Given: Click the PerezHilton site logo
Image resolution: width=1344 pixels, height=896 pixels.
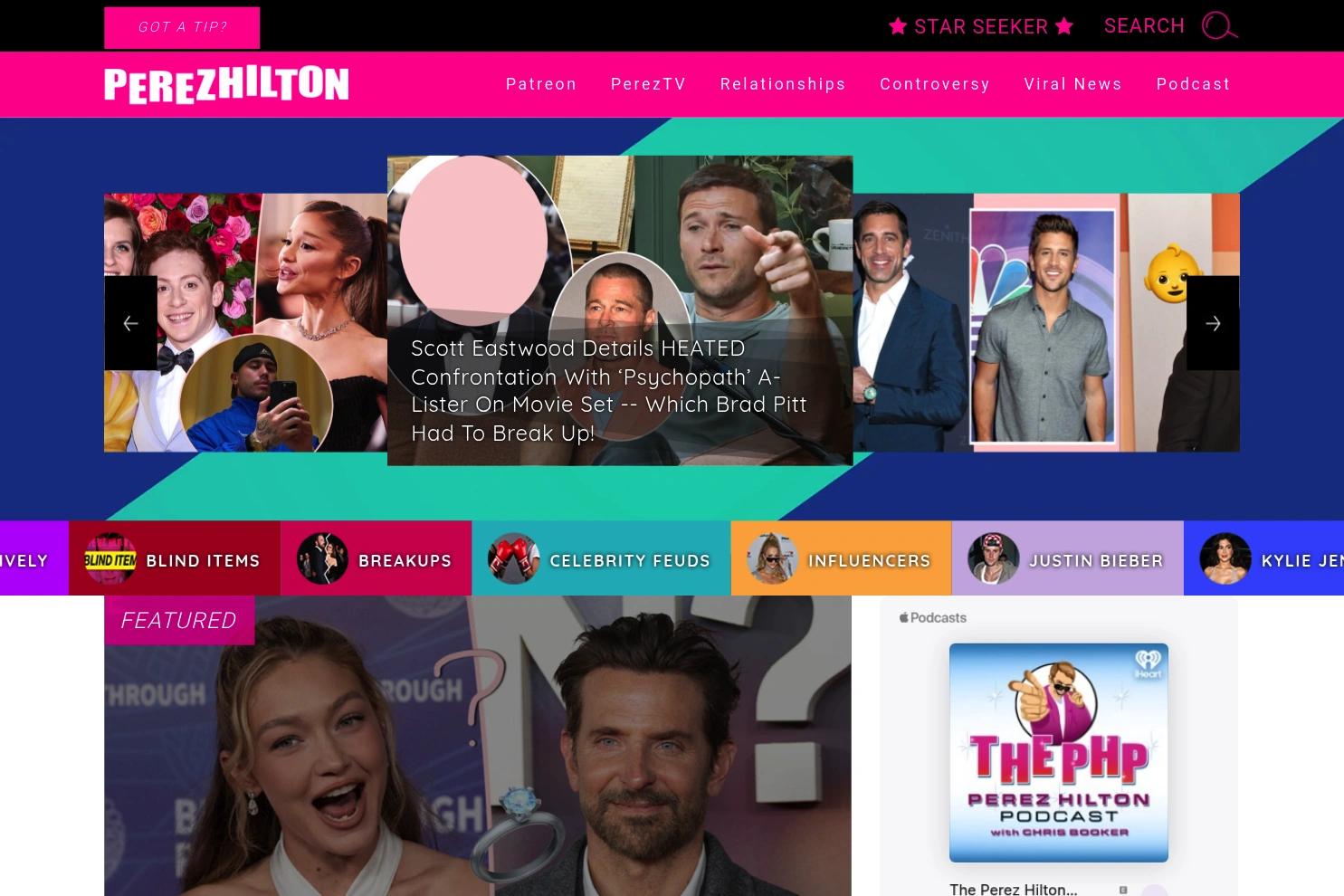Looking at the screenshot, I should (x=226, y=85).
